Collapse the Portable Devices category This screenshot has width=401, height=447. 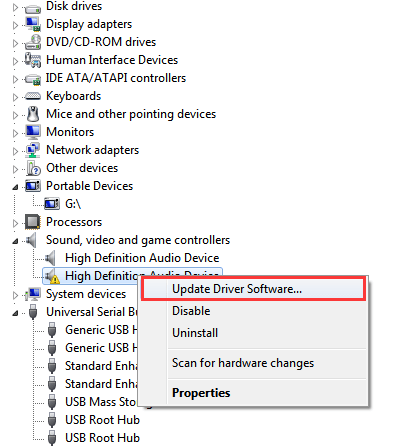(x=15, y=187)
